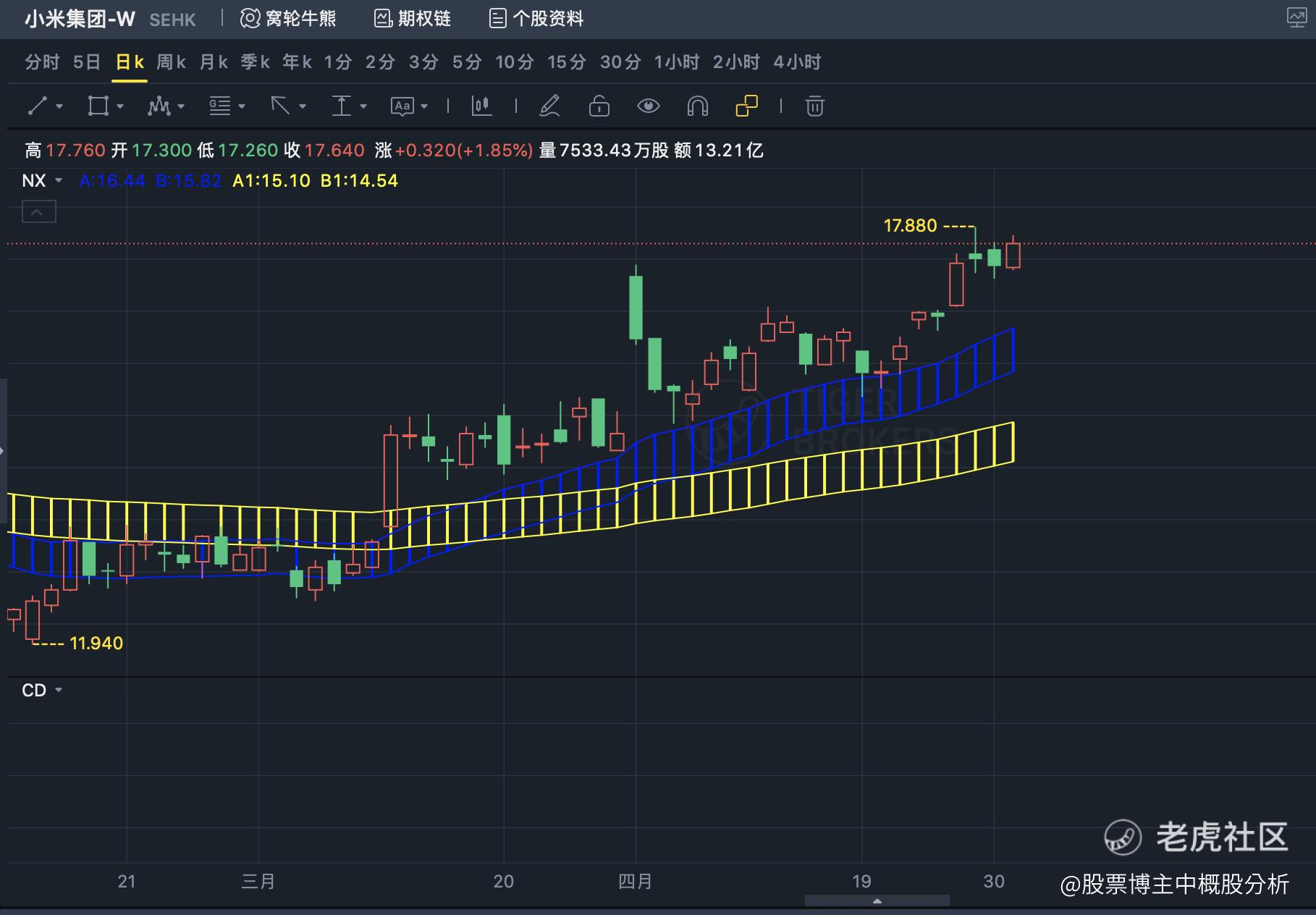Switch to the 周k weekly chart tab
The height and width of the screenshot is (915, 1316).
click(171, 62)
